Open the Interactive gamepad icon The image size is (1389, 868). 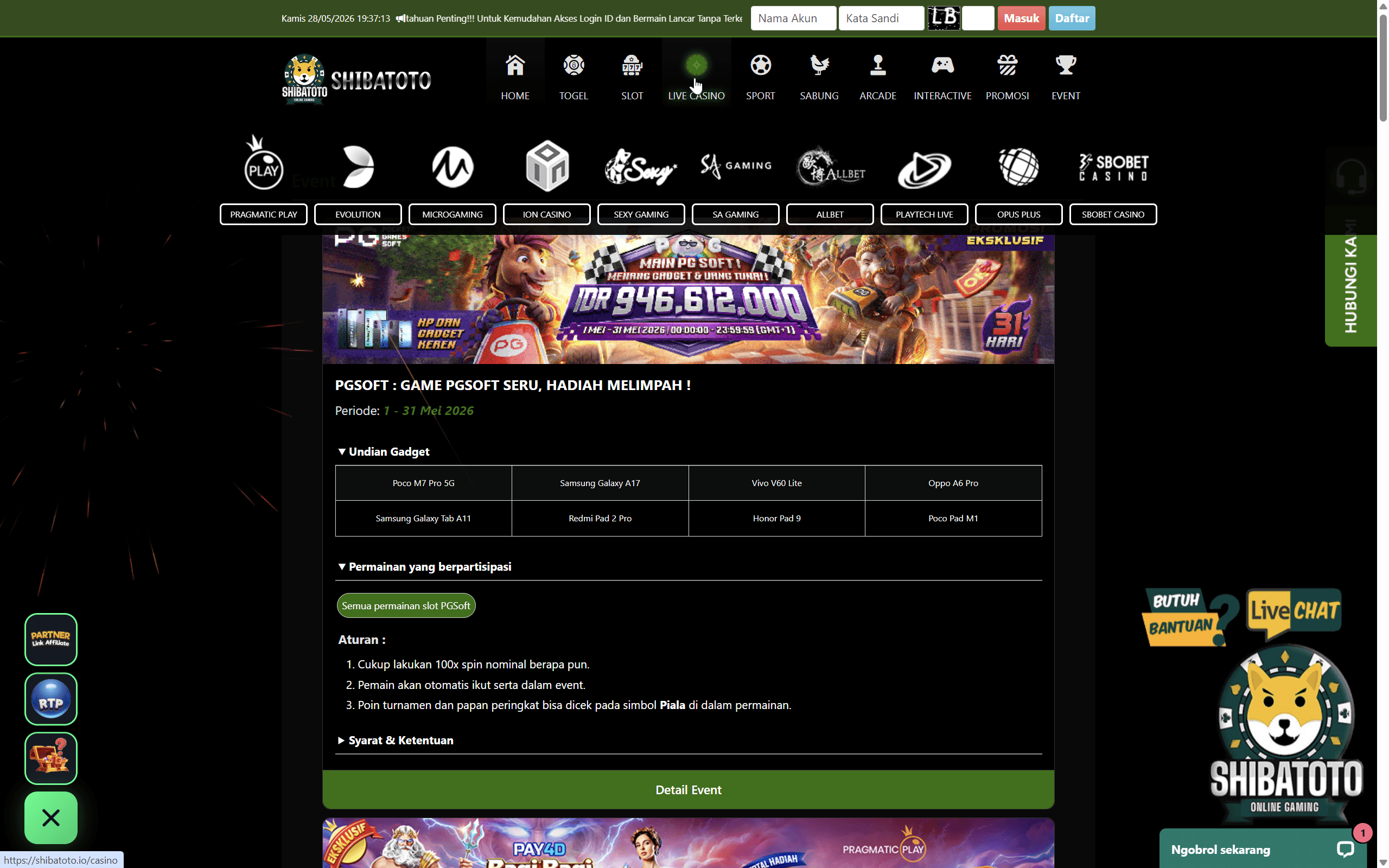pyautogui.click(x=942, y=65)
